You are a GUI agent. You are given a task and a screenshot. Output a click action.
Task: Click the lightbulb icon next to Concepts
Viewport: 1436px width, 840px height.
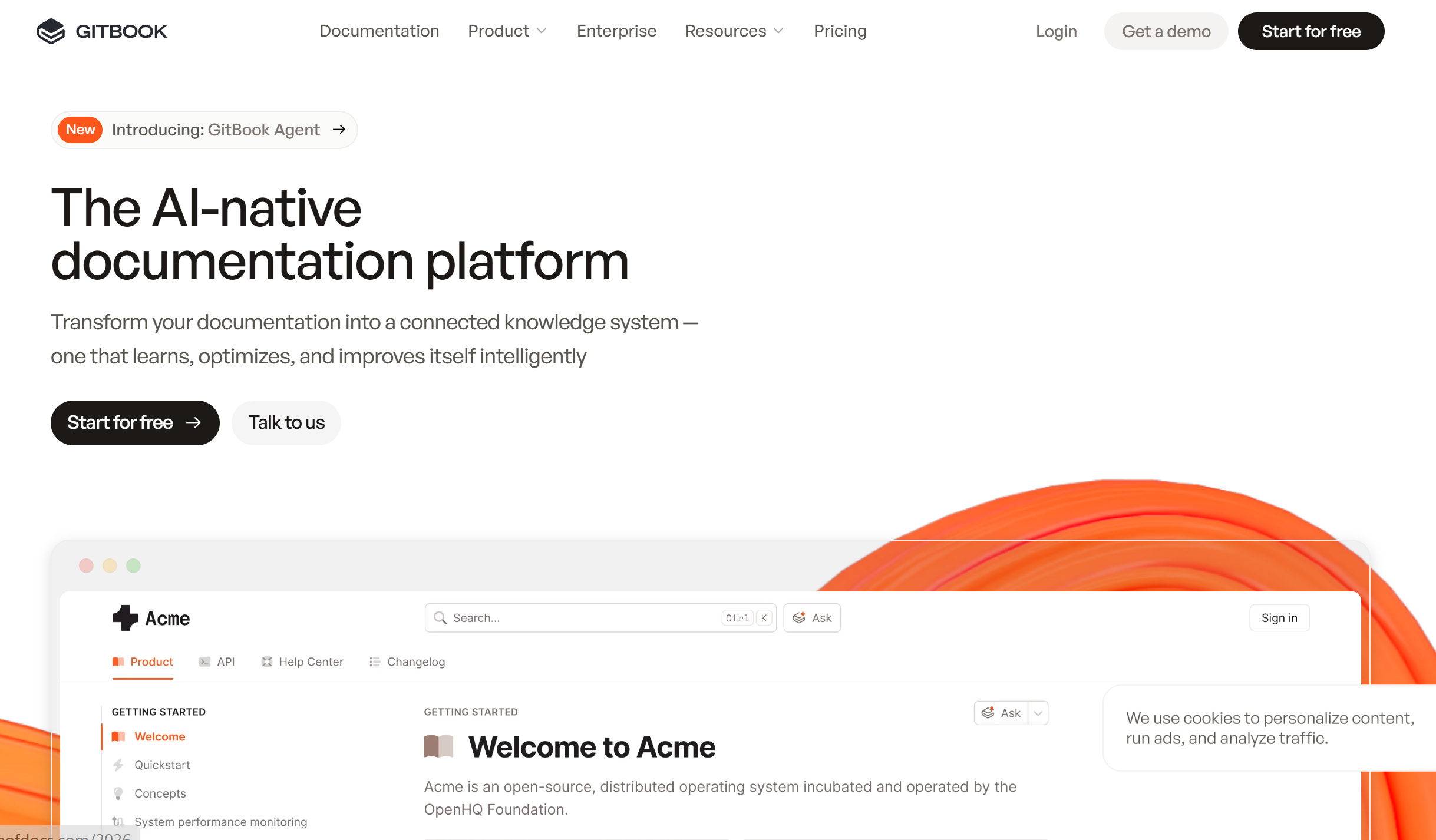118,793
